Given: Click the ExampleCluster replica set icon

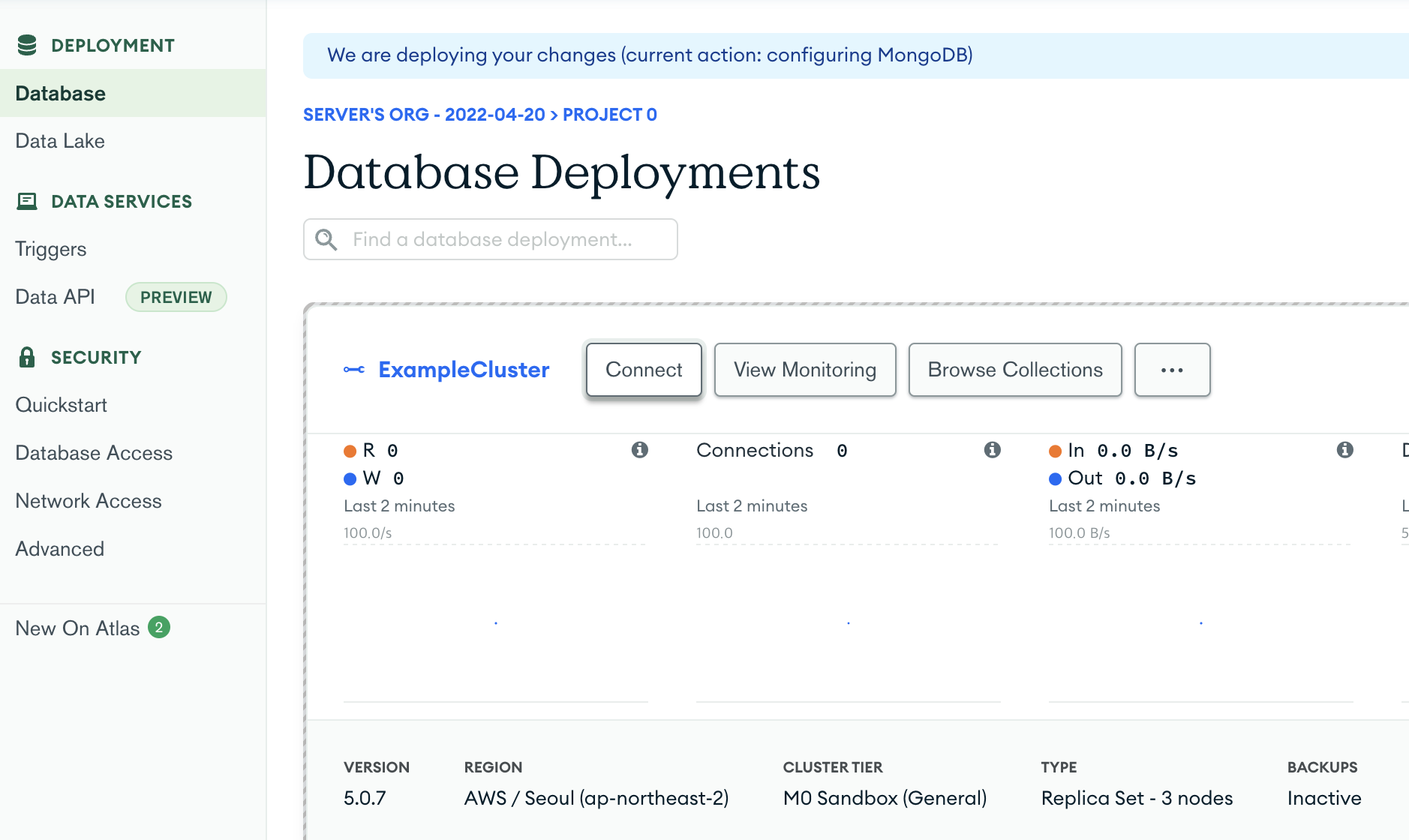Looking at the screenshot, I should pos(354,370).
